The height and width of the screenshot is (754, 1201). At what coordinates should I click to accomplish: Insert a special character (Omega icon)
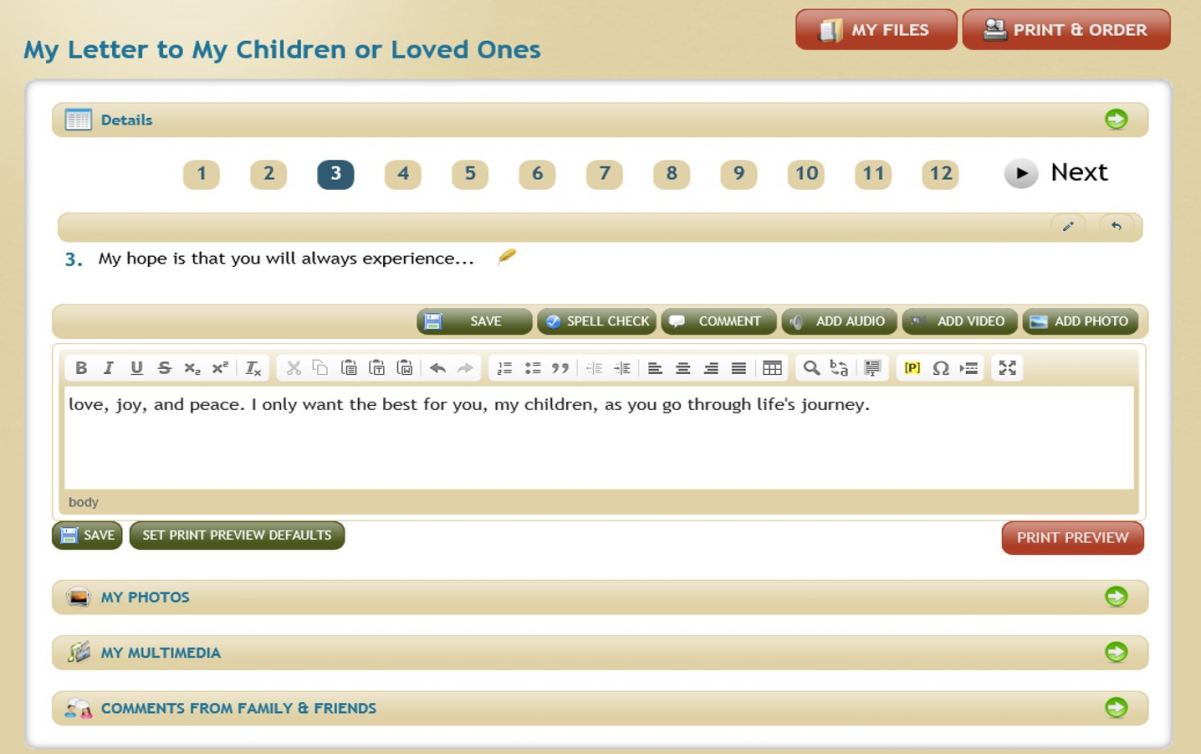[x=940, y=368]
